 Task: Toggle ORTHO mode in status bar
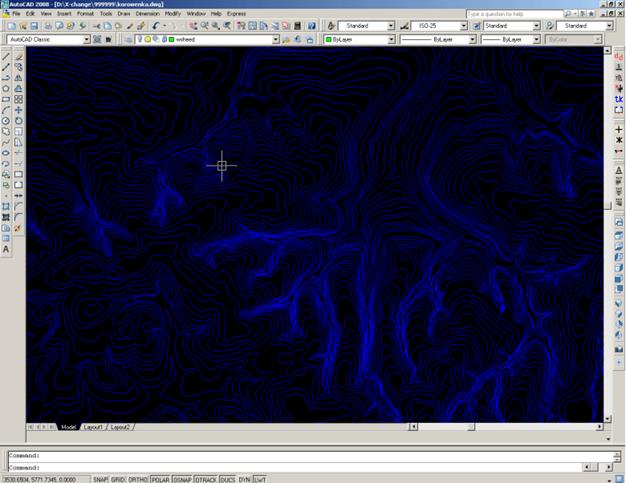[137, 479]
